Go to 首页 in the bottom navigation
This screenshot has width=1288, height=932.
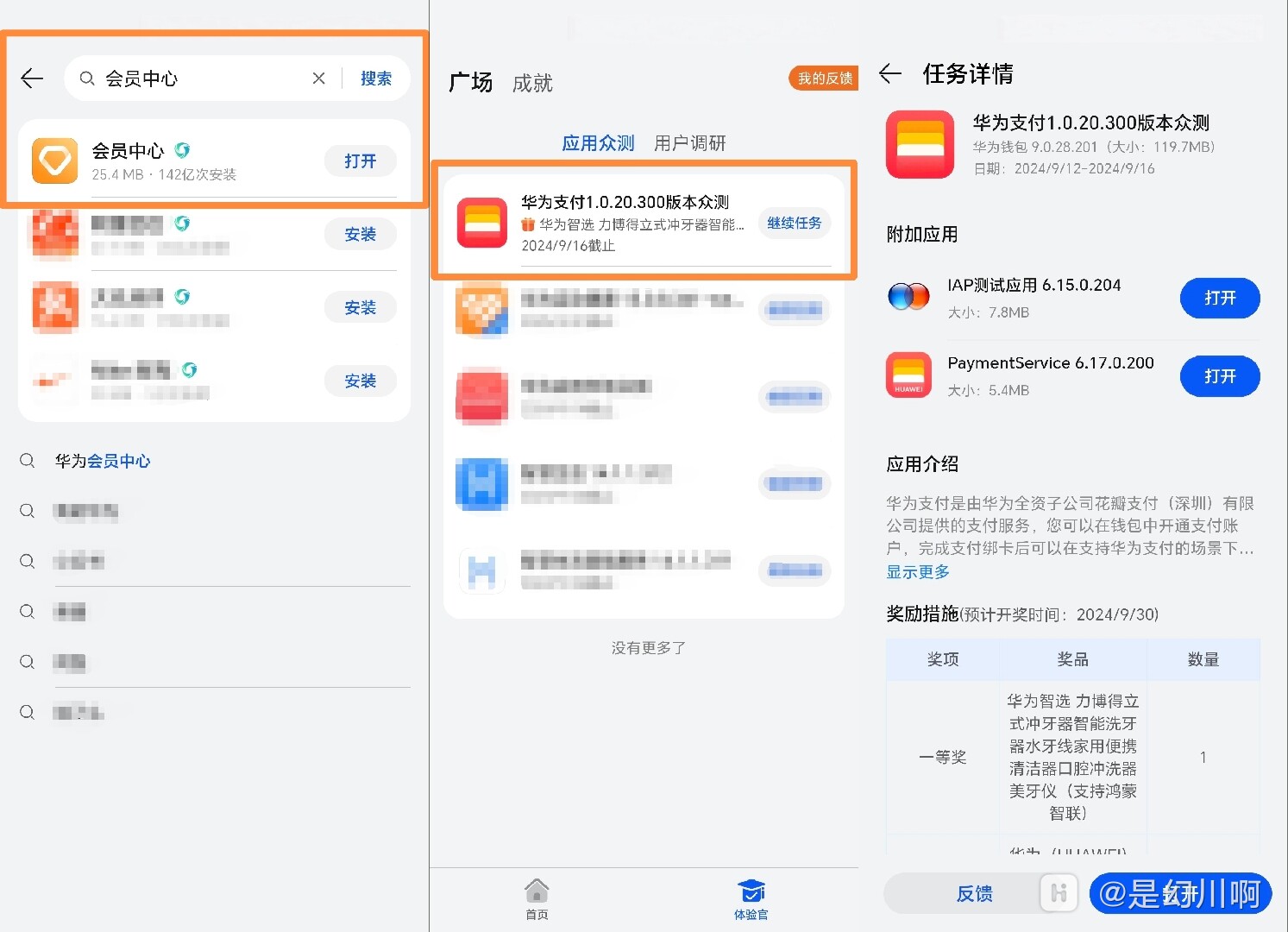[537, 898]
